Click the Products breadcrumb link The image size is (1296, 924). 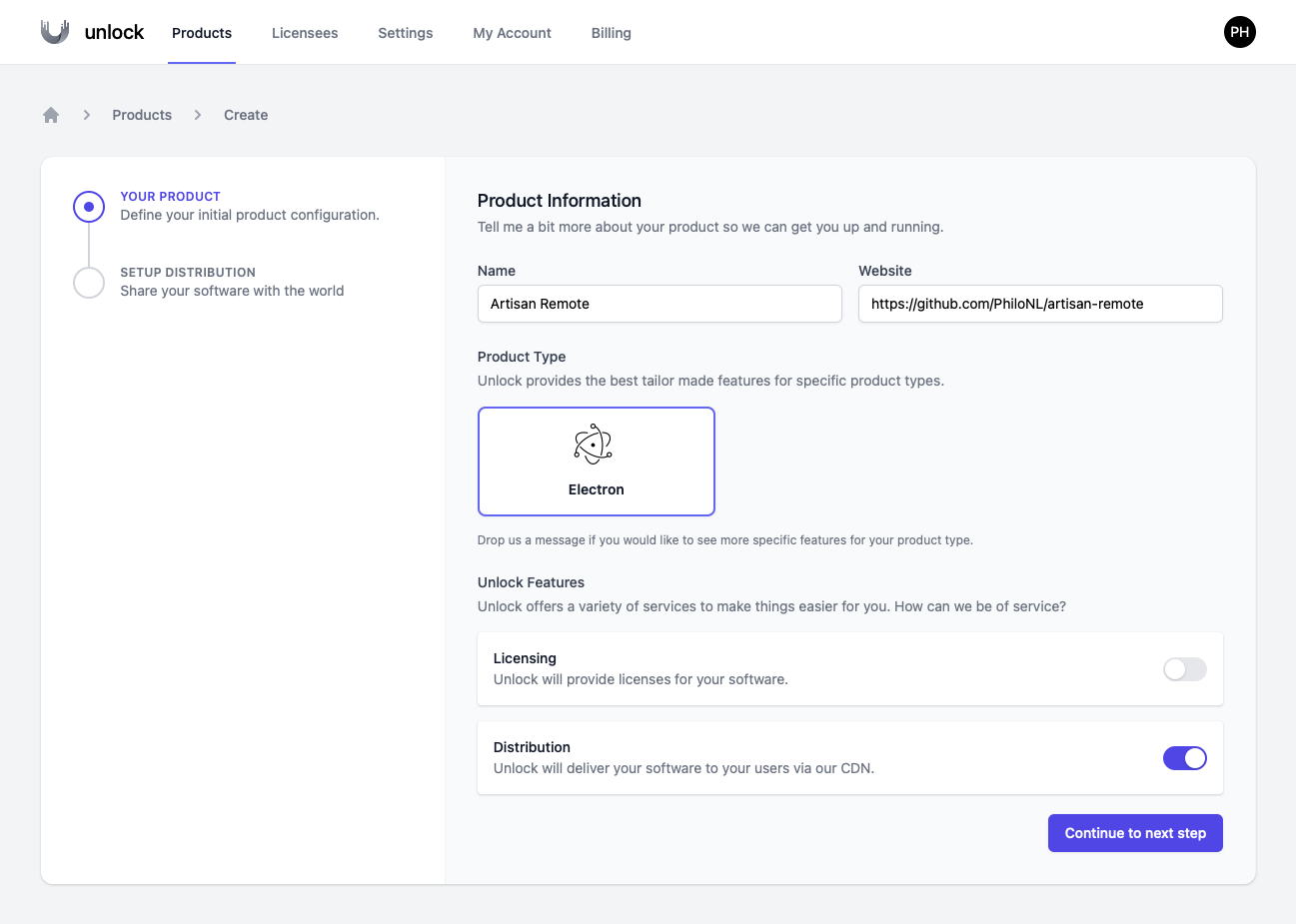pos(142,115)
